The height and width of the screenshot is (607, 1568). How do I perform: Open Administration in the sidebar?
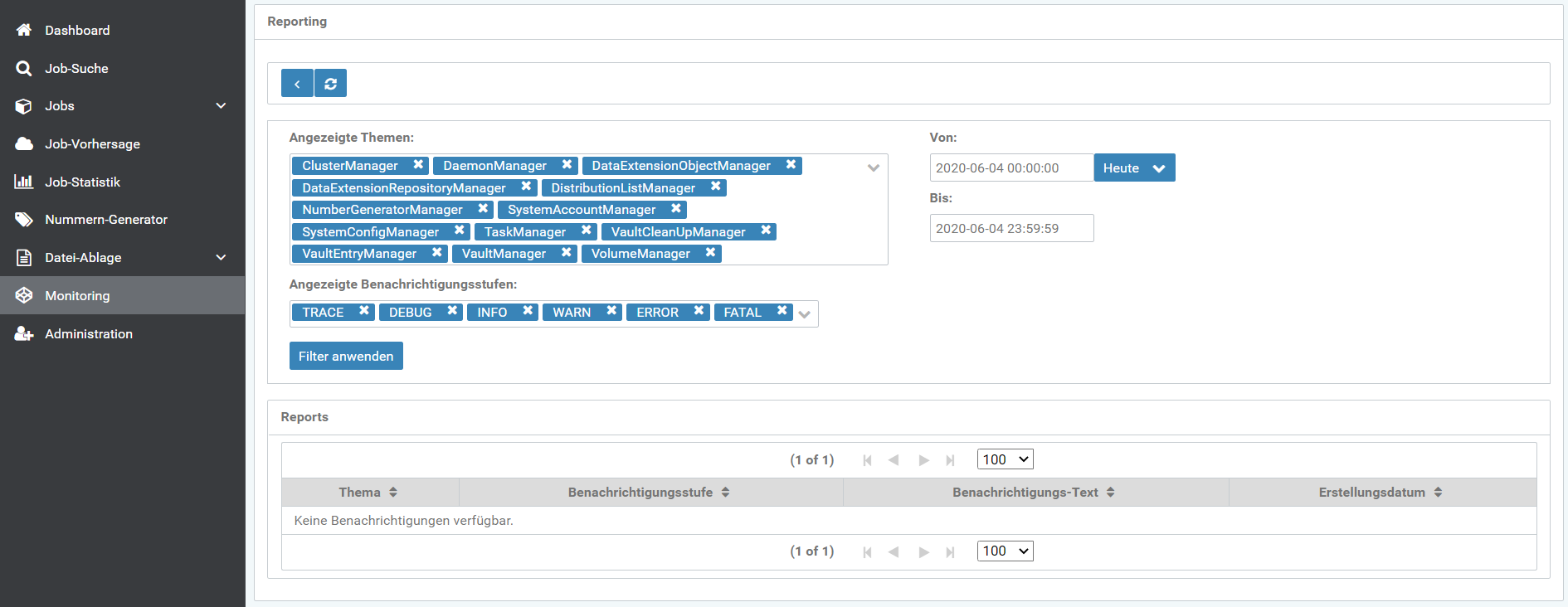click(x=88, y=334)
